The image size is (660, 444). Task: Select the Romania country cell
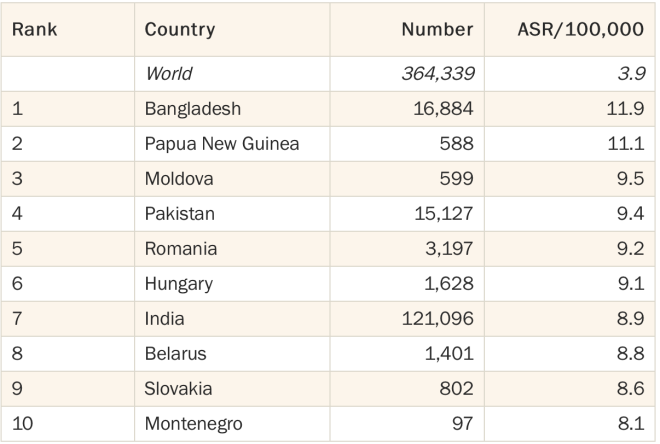(x=181, y=248)
